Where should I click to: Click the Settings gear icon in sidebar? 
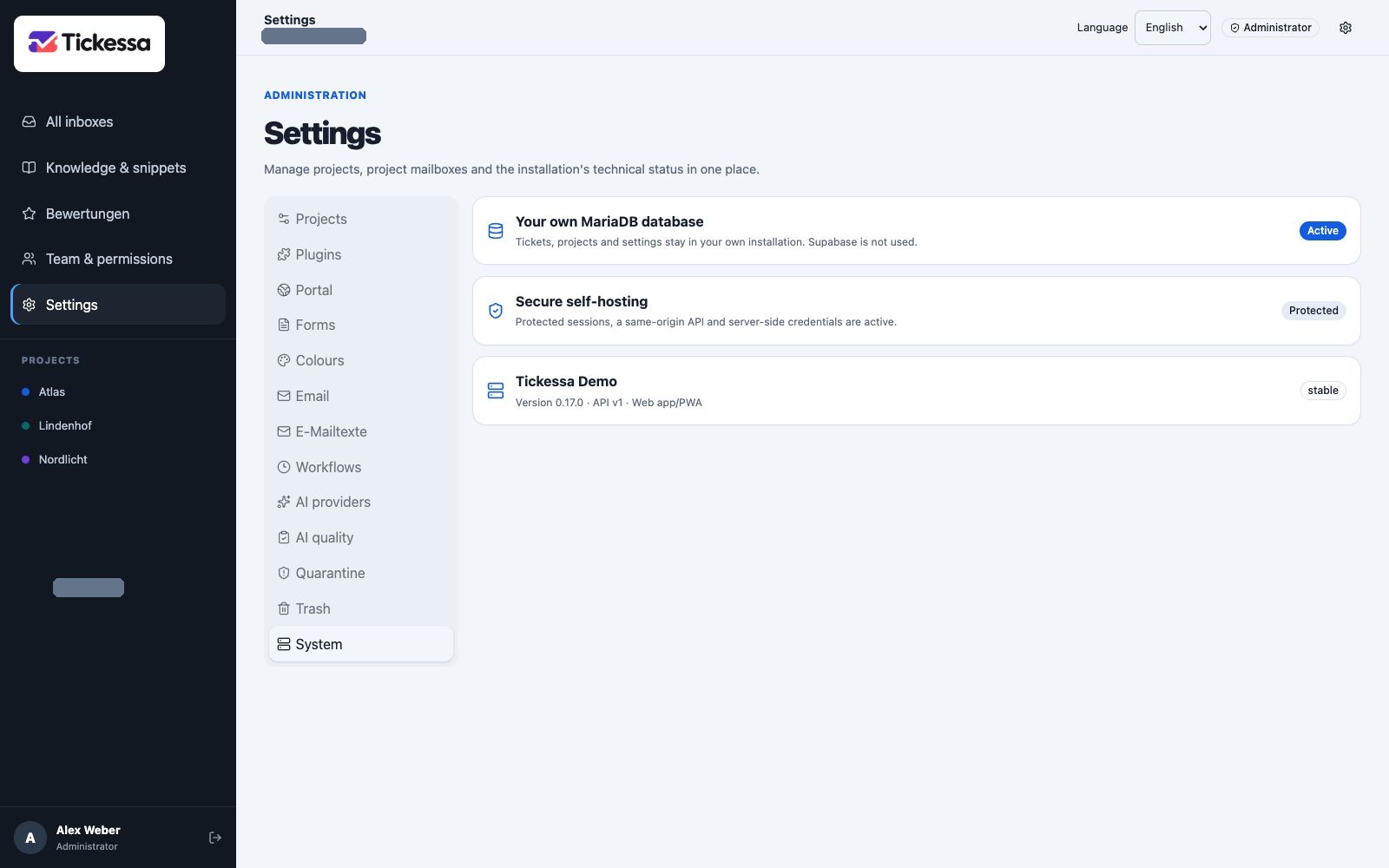tap(29, 305)
